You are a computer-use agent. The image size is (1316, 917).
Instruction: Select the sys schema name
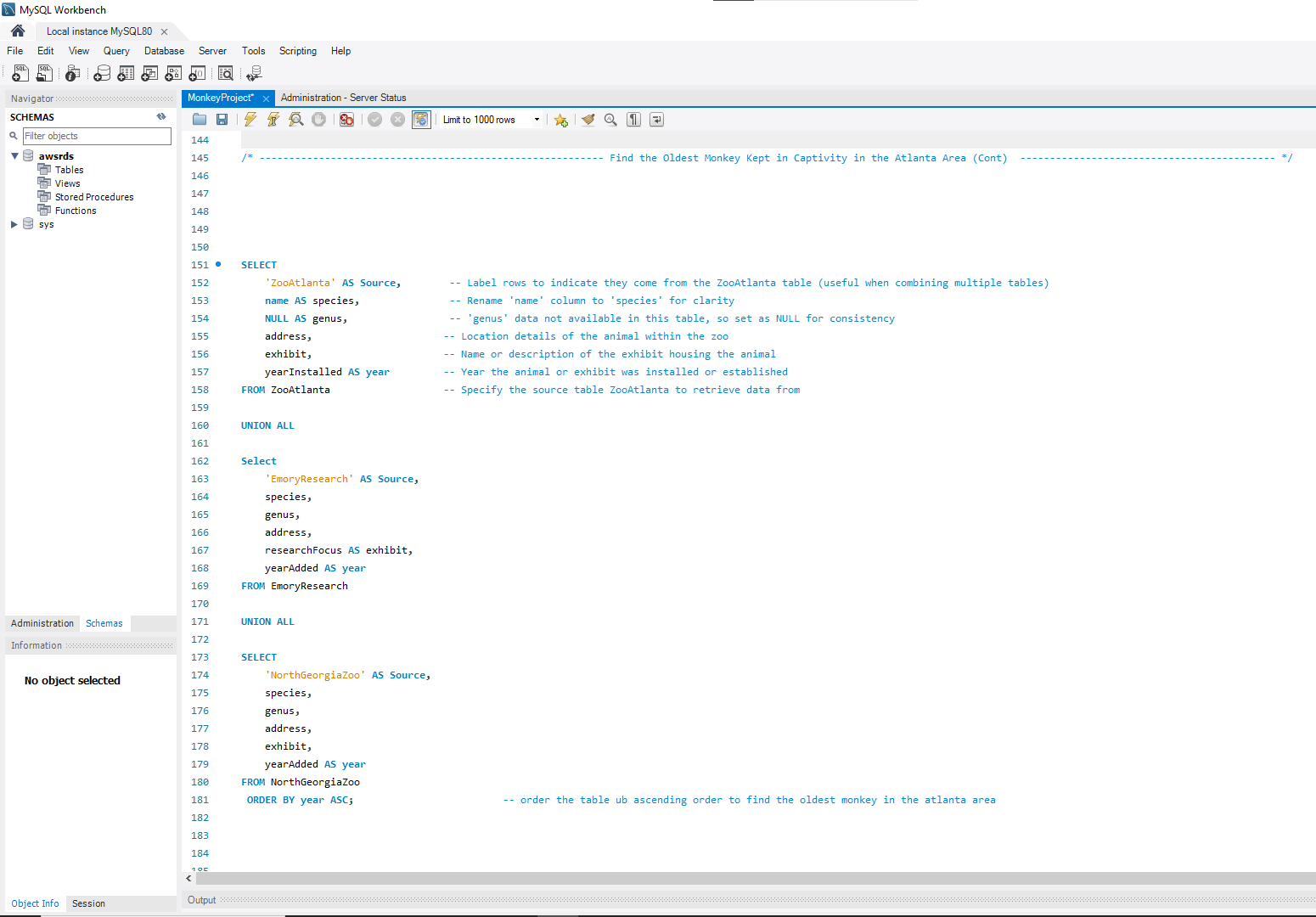46,224
